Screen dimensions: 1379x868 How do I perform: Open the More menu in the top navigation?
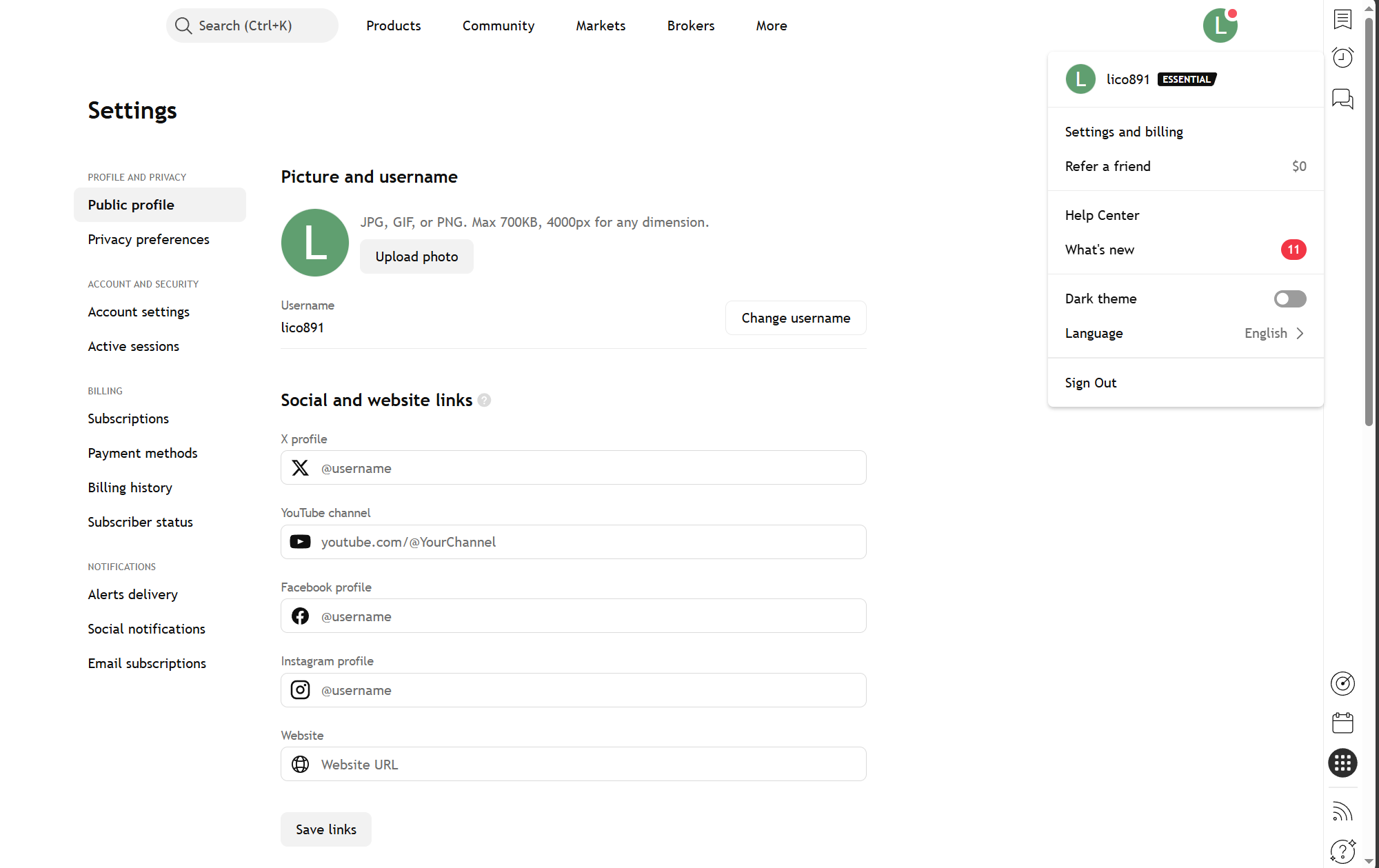point(771,26)
